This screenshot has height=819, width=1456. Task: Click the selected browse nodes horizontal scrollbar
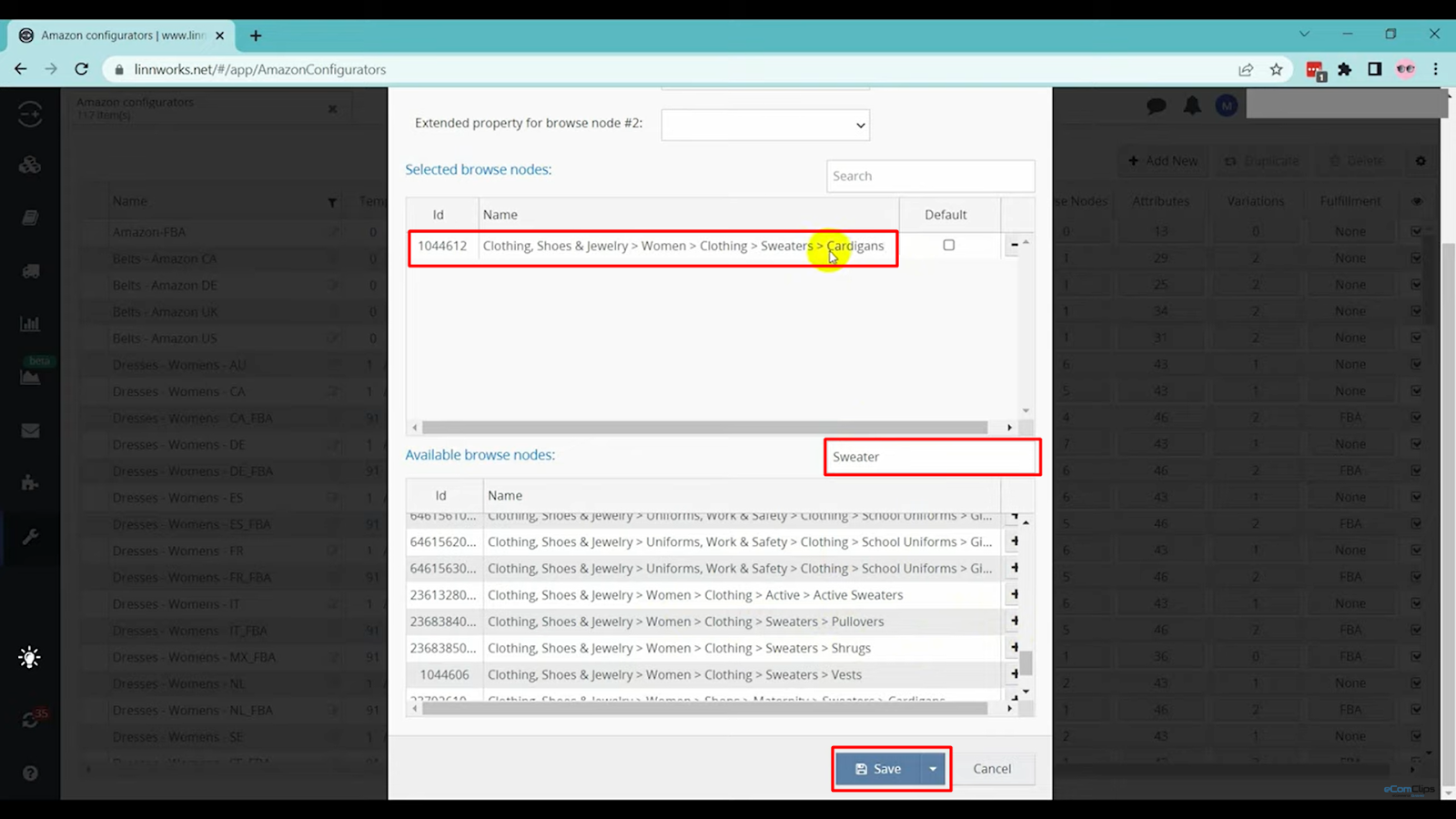click(x=705, y=427)
